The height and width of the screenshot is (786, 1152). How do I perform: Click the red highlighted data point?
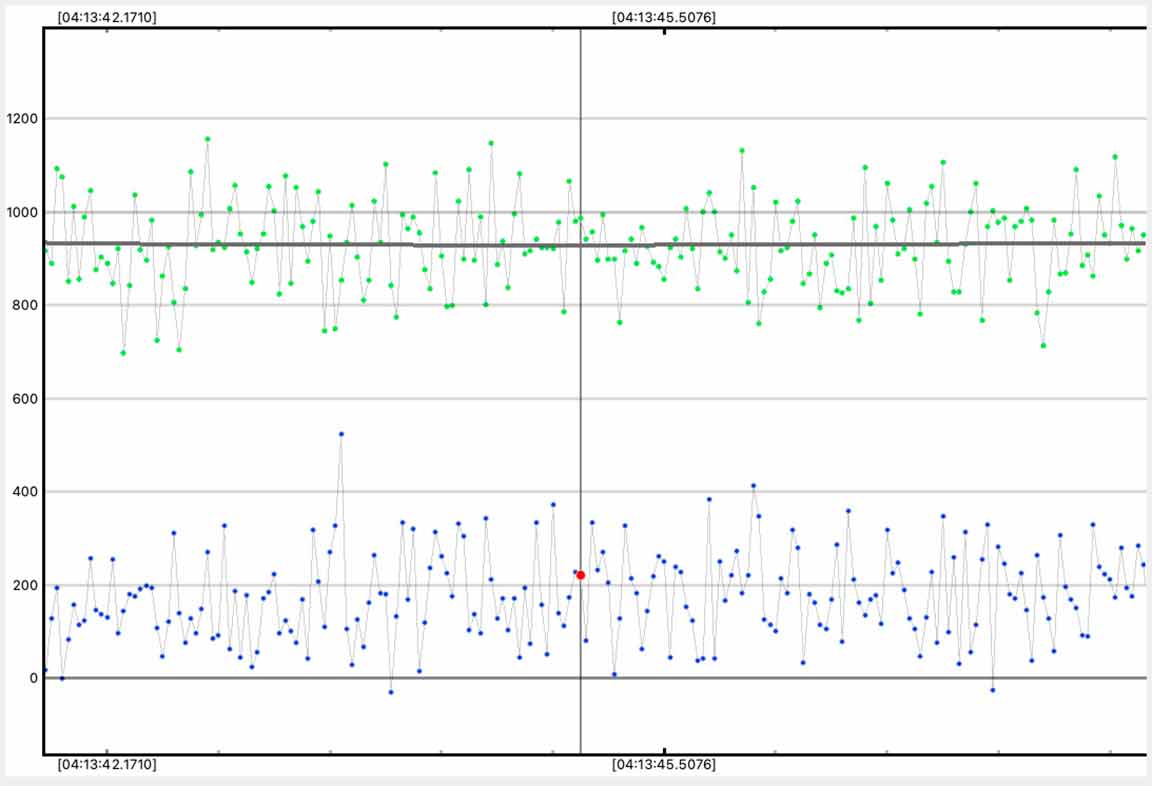click(x=580, y=575)
